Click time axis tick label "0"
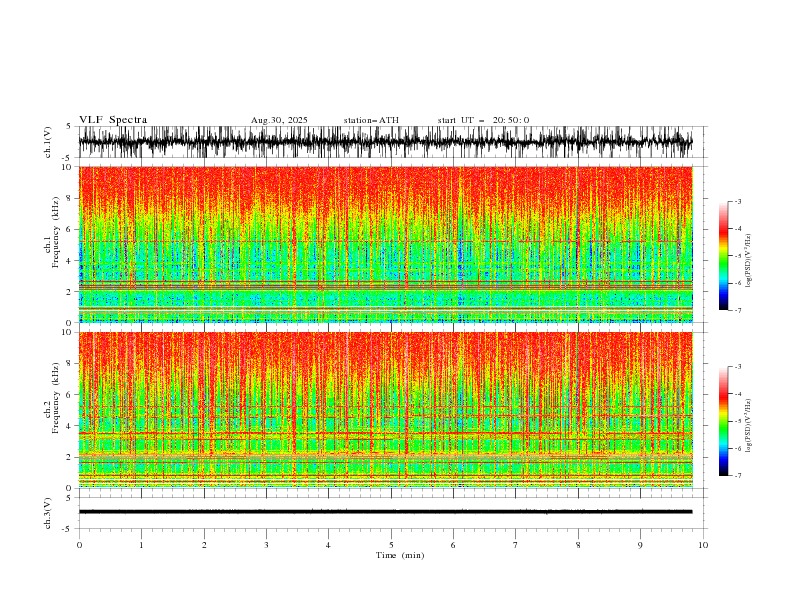 (x=79, y=545)
